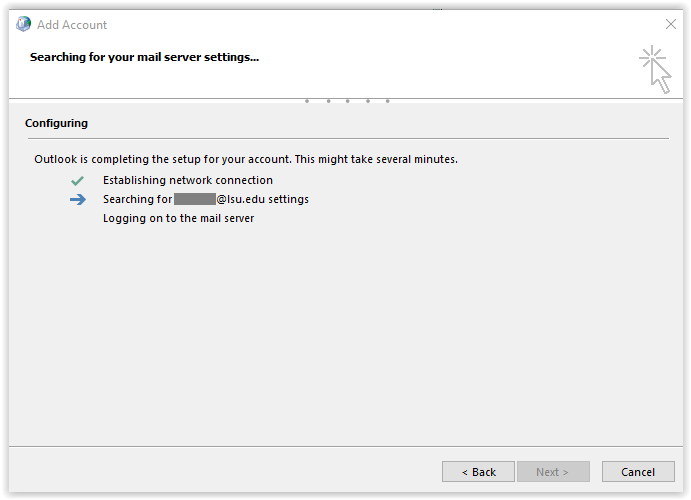This screenshot has height=500, width=691.
Task: Click the green checkmark beside Establishing network connection
Action: [77, 181]
